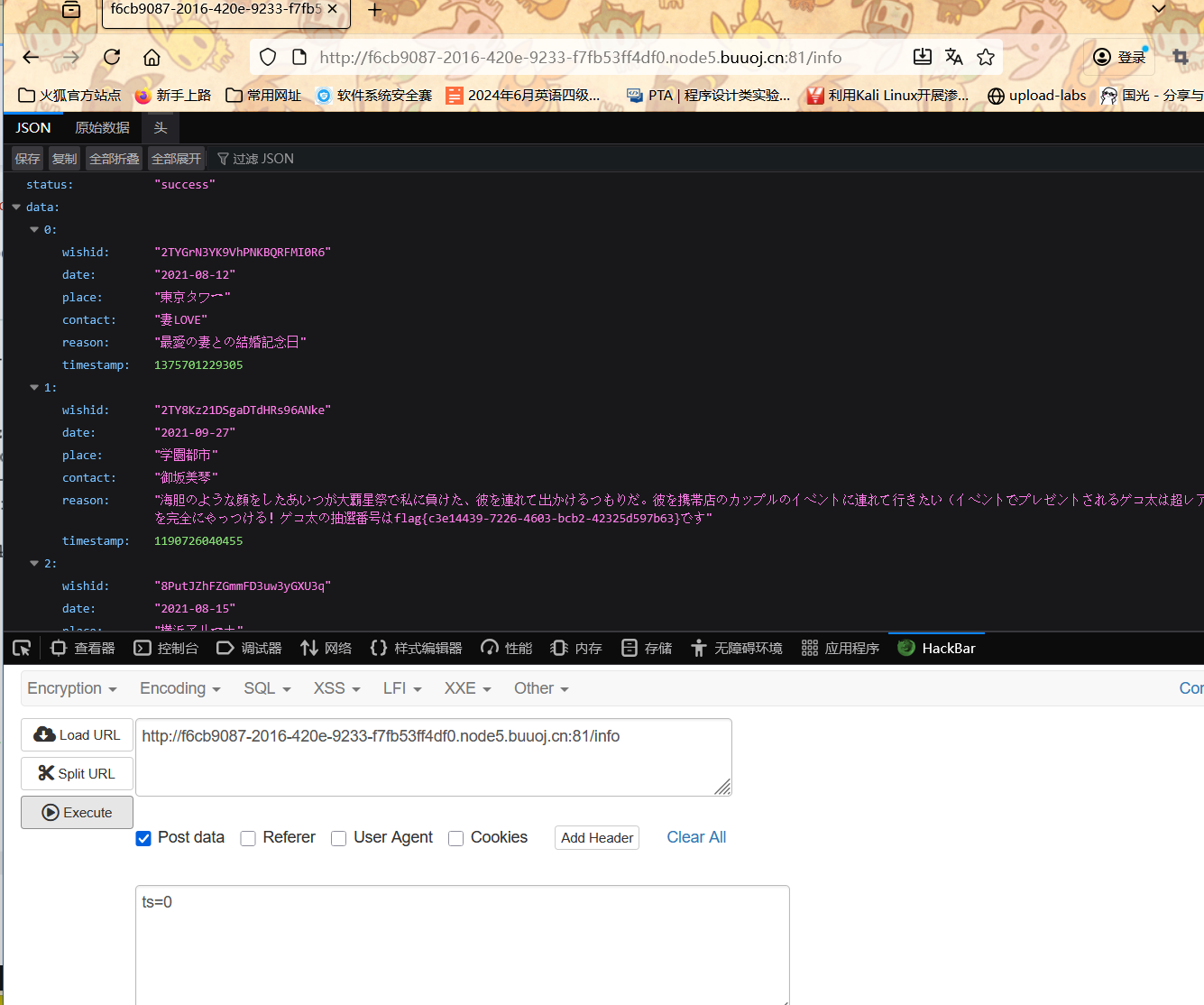Image resolution: width=1204 pixels, height=1005 pixels.
Task: Expand the SQL dropdown menu
Action: click(x=267, y=688)
